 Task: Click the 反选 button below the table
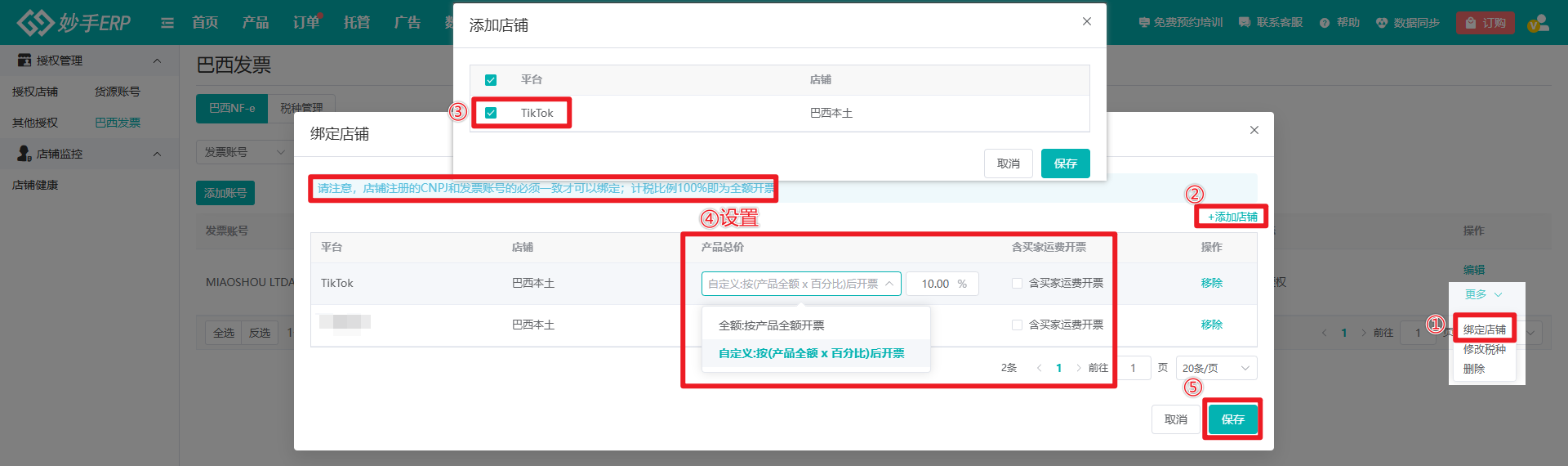[x=260, y=333]
